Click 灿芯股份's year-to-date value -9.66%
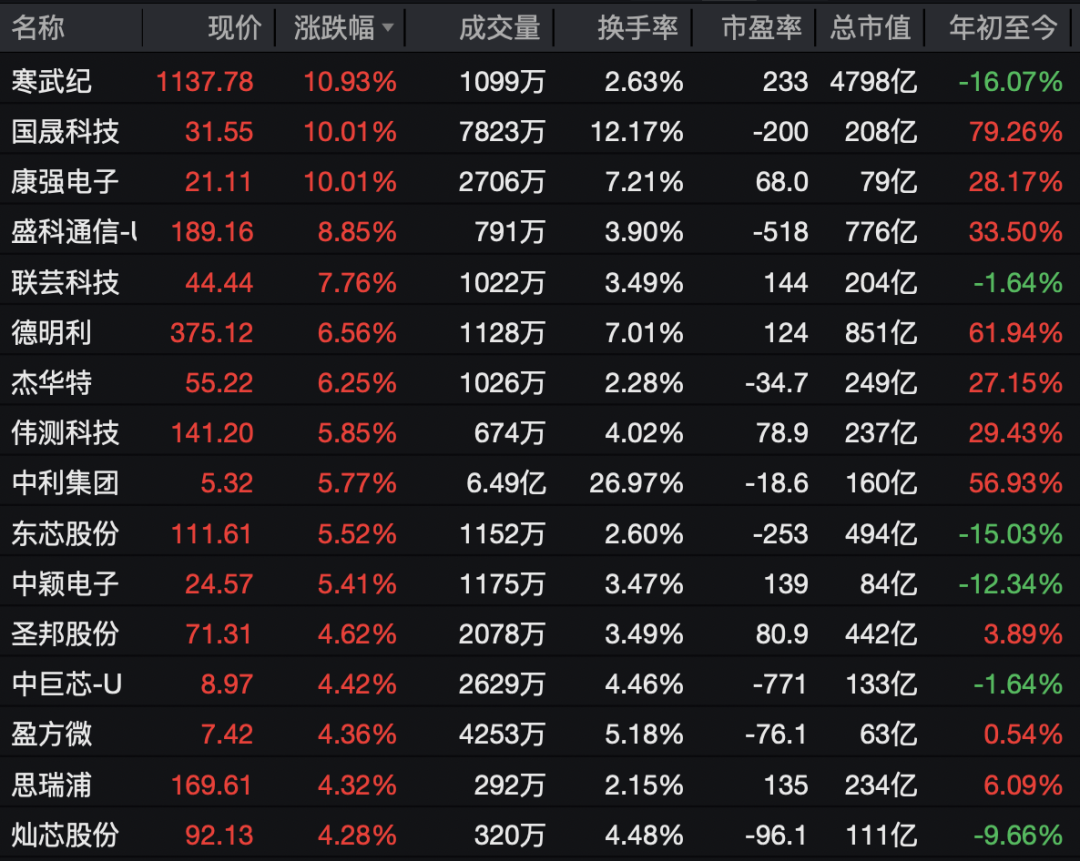 [1017, 834]
